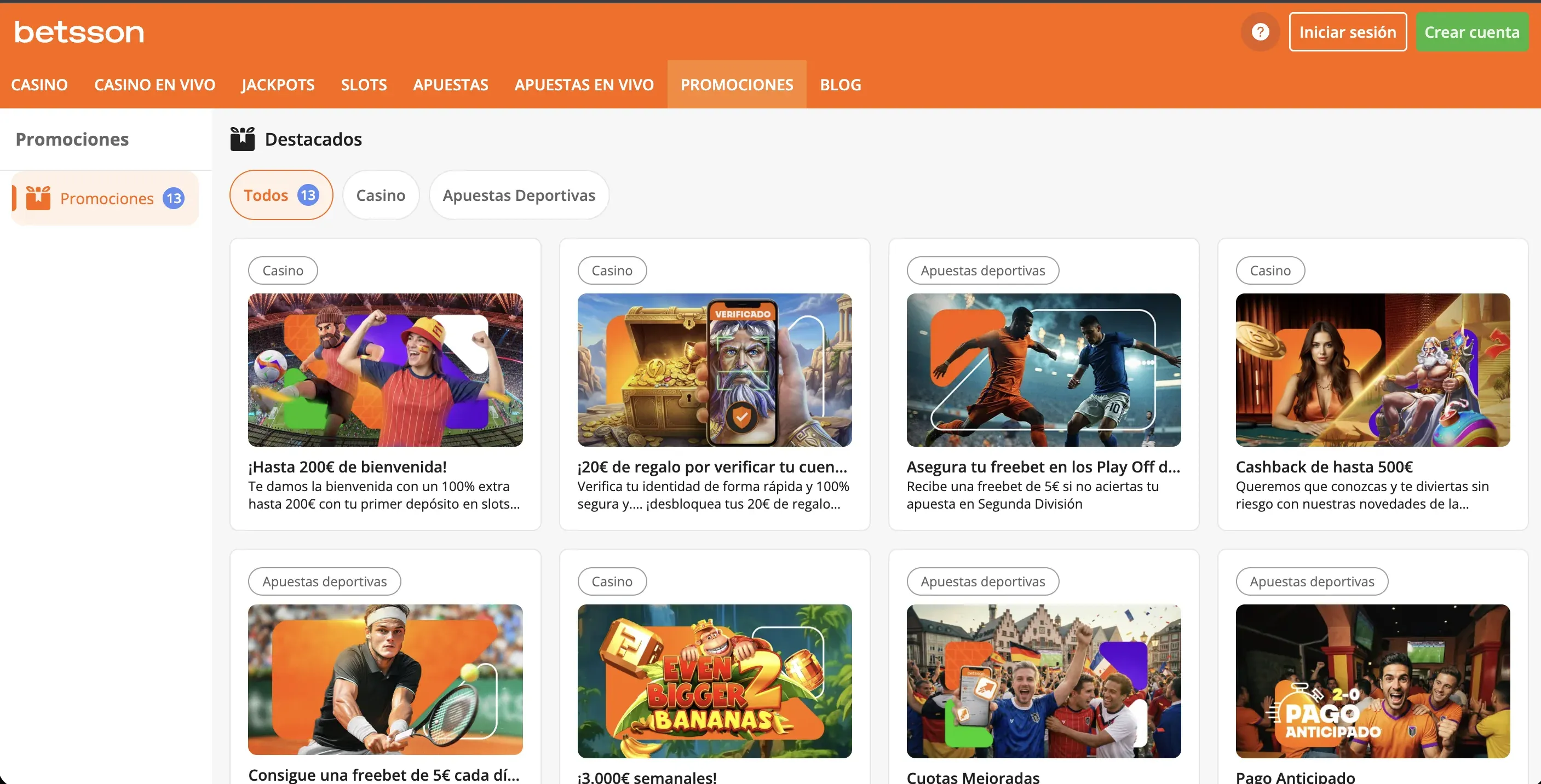Go to CASINO EN VIVO section

click(155, 84)
